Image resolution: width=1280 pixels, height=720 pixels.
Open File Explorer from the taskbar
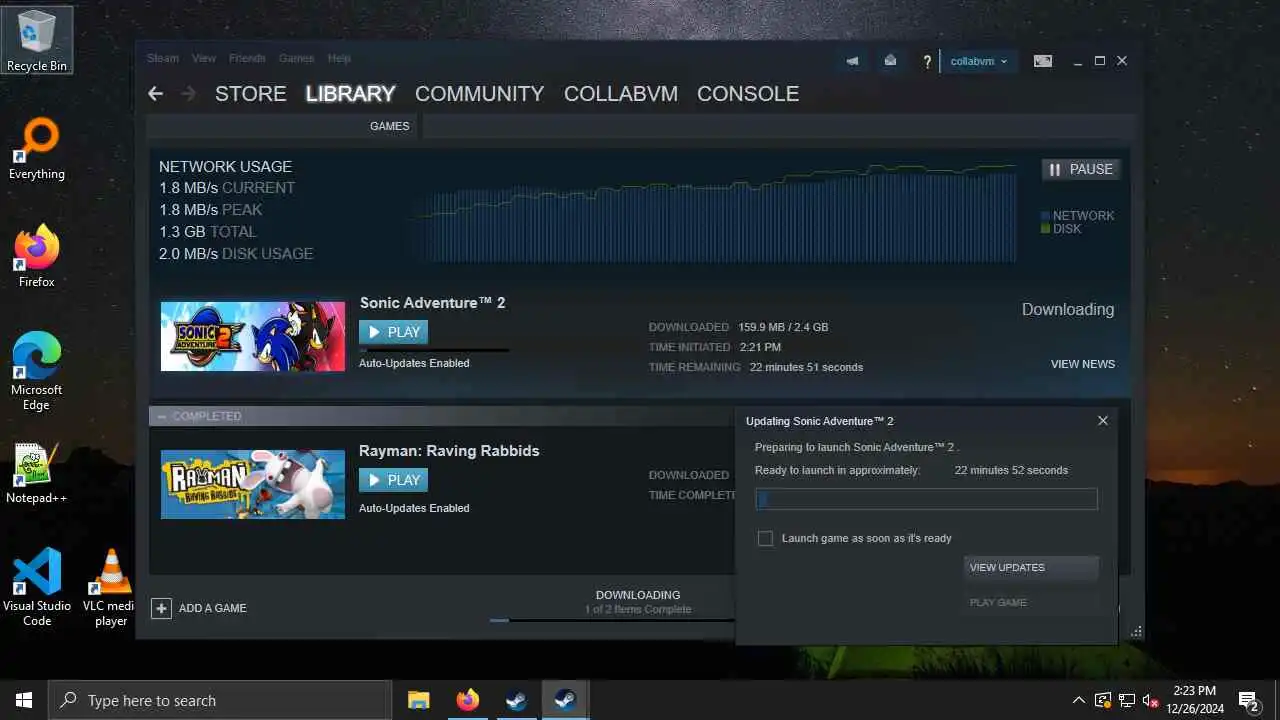419,700
